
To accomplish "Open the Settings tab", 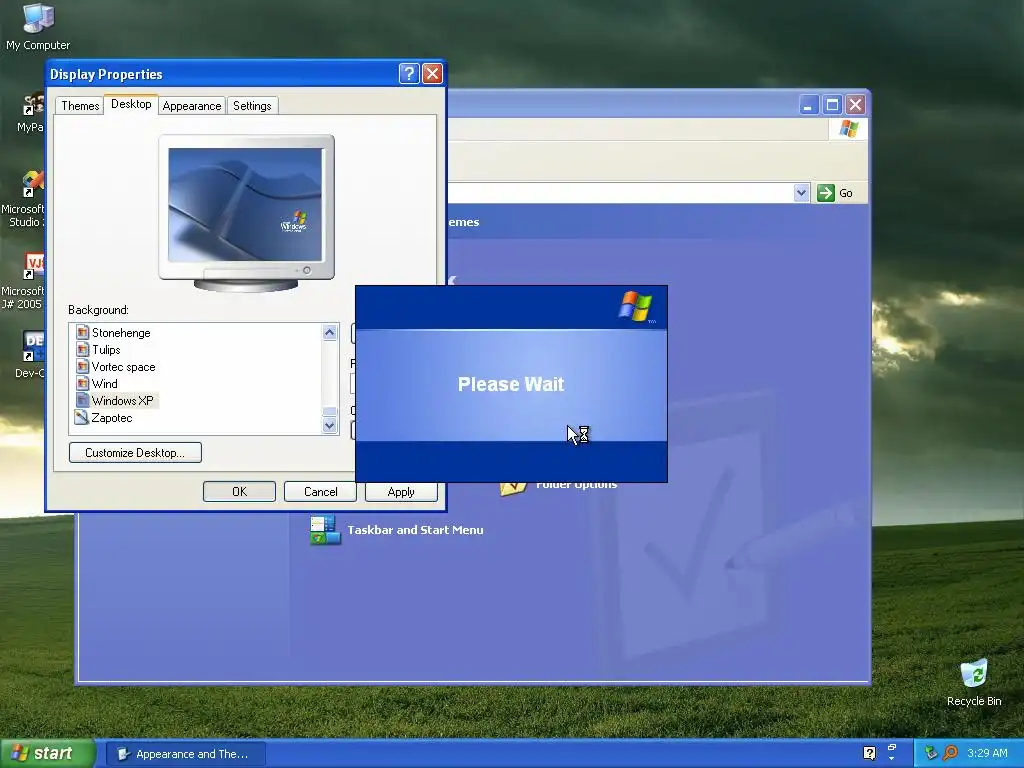I will click(252, 106).
